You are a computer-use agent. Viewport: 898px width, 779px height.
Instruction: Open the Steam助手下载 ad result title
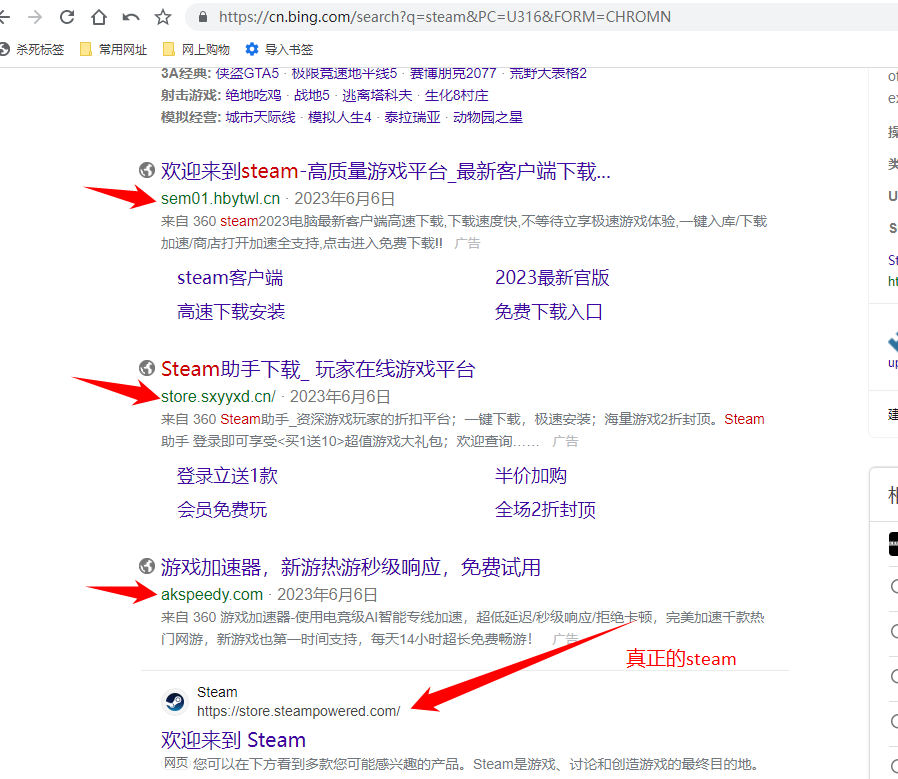pos(317,369)
